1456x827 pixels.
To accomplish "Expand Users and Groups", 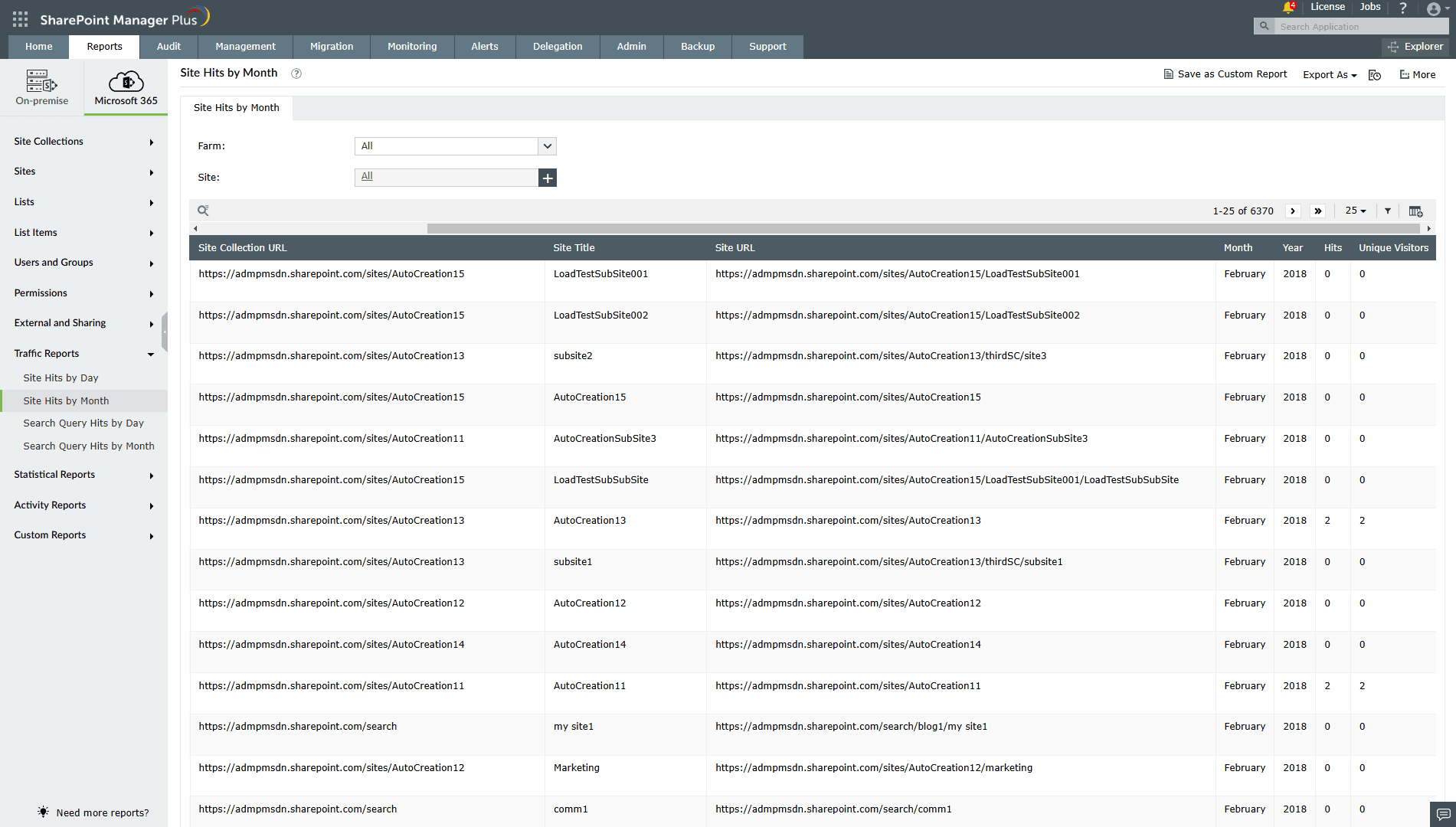I will click(83, 263).
